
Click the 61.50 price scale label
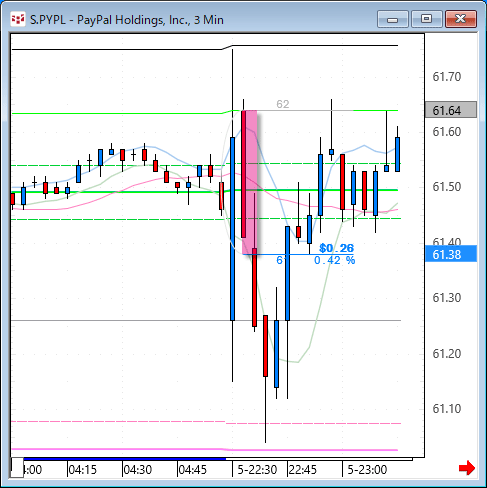point(447,187)
